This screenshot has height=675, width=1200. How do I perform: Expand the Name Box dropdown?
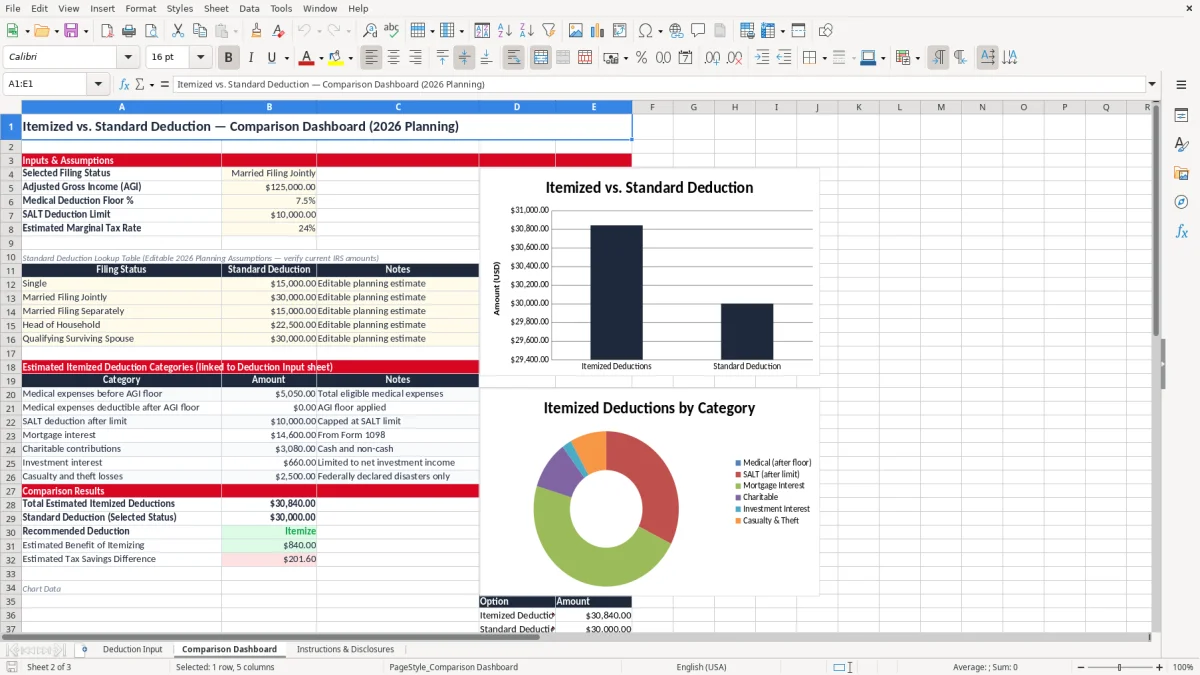click(x=98, y=84)
